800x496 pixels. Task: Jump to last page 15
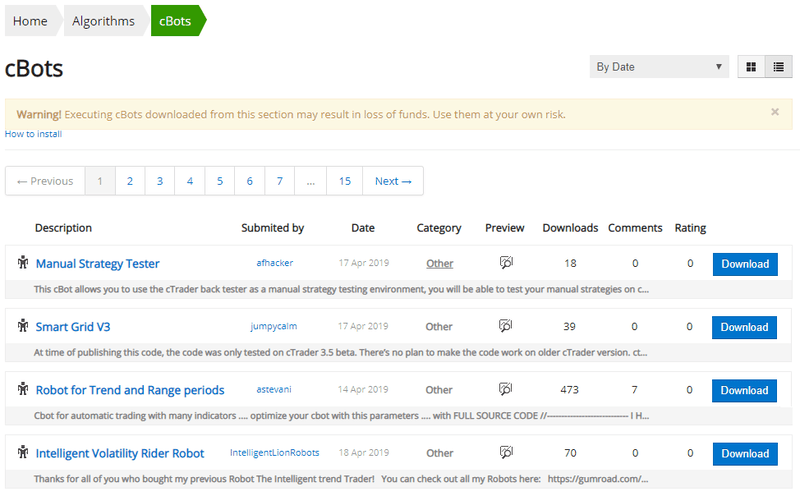345,181
